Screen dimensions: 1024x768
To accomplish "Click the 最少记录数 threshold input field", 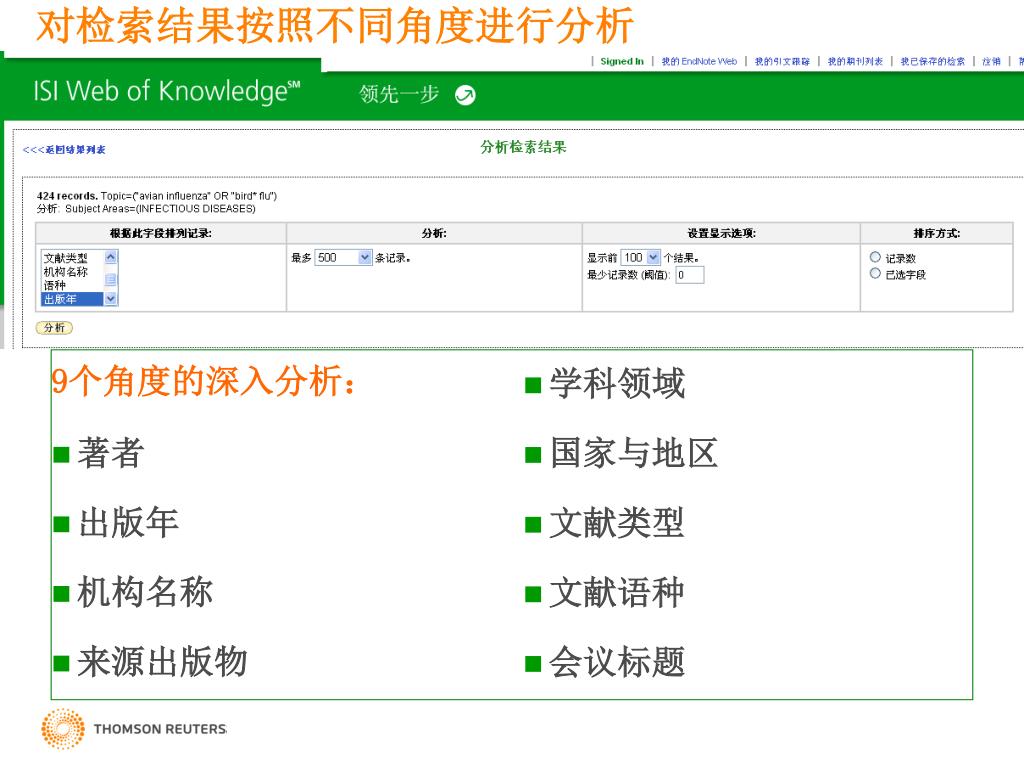I will point(690,275).
